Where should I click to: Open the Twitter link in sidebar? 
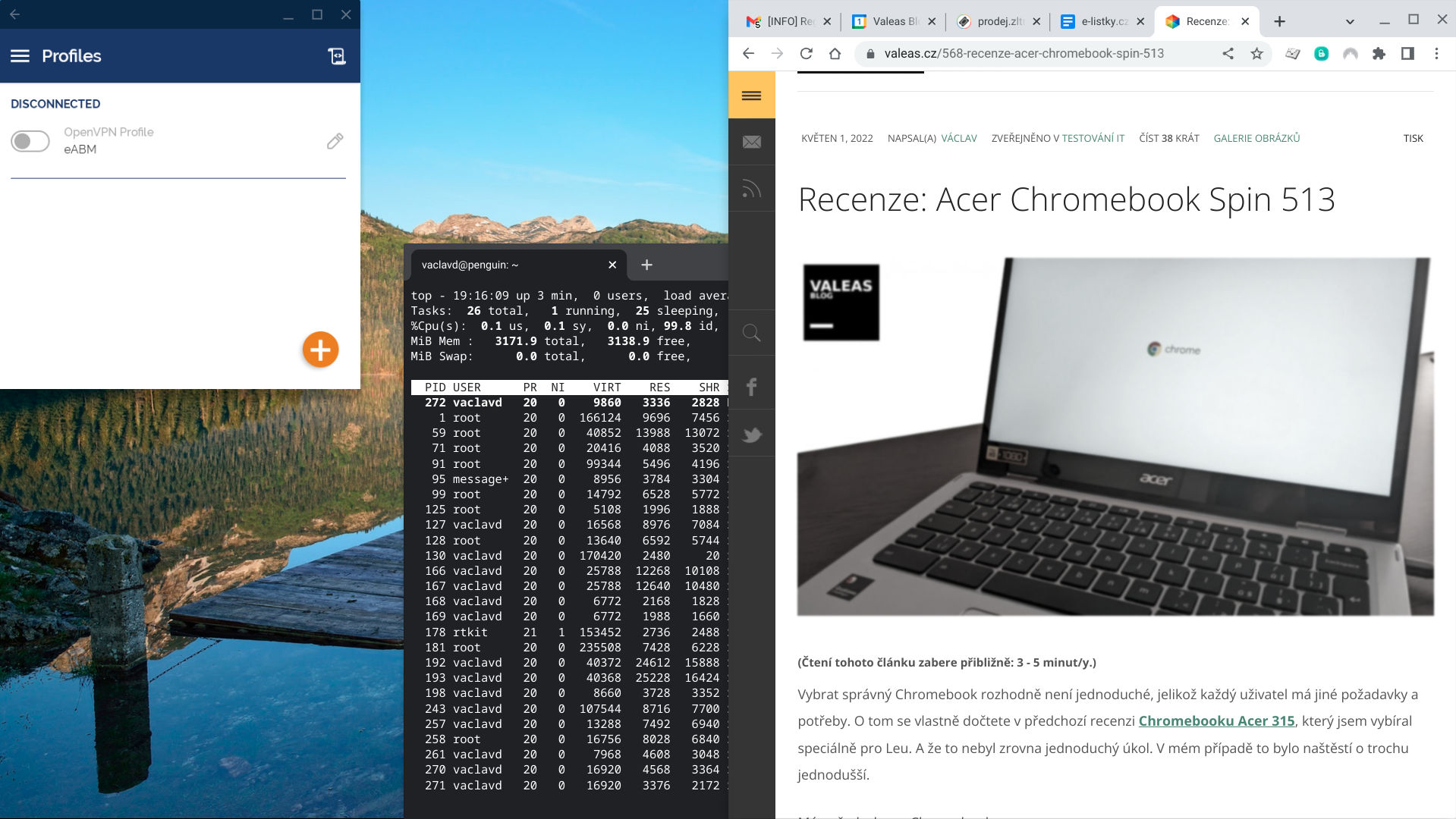point(752,435)
